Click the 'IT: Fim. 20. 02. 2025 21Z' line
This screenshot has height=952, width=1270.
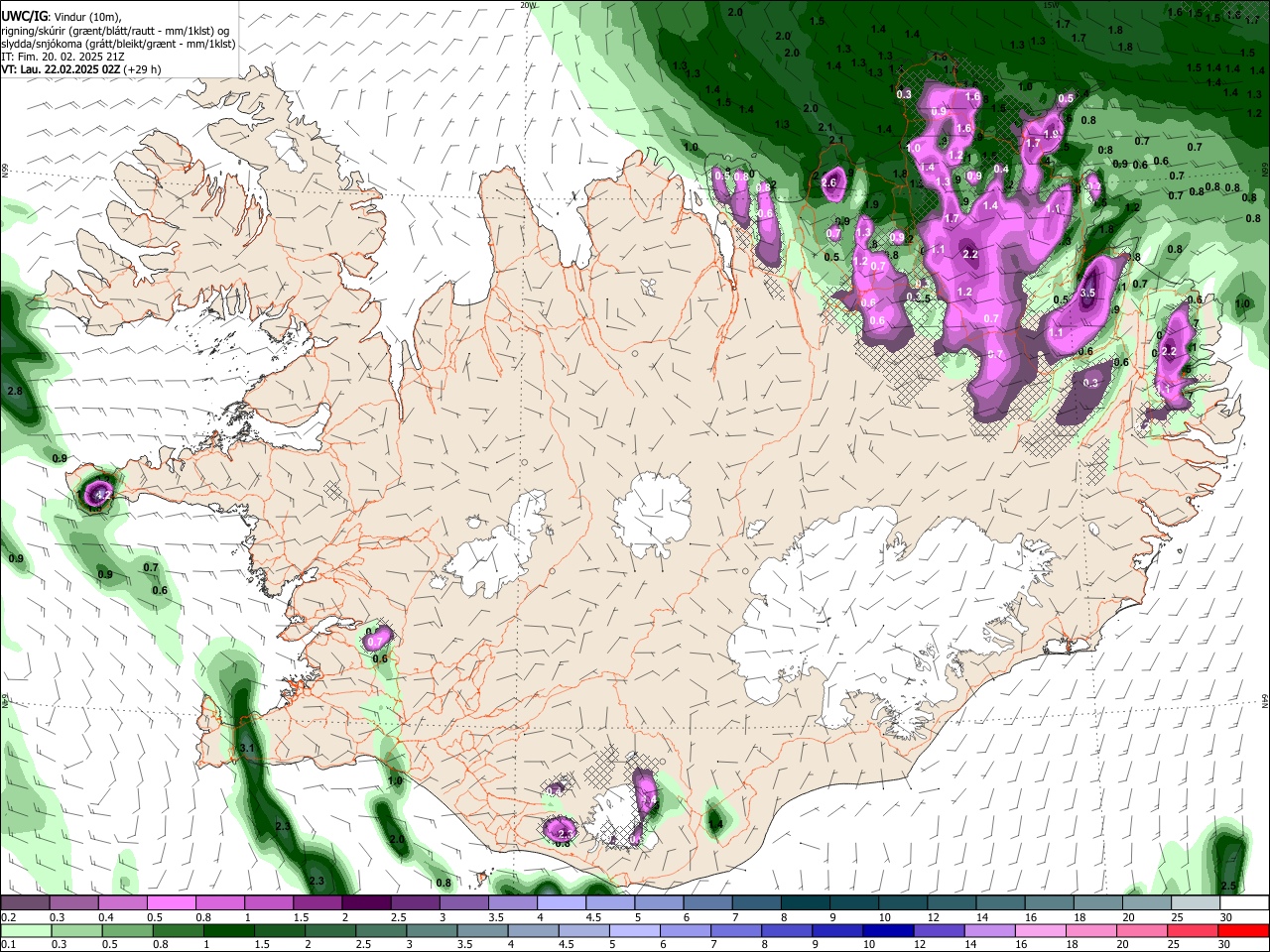click(x=62, y=57)
